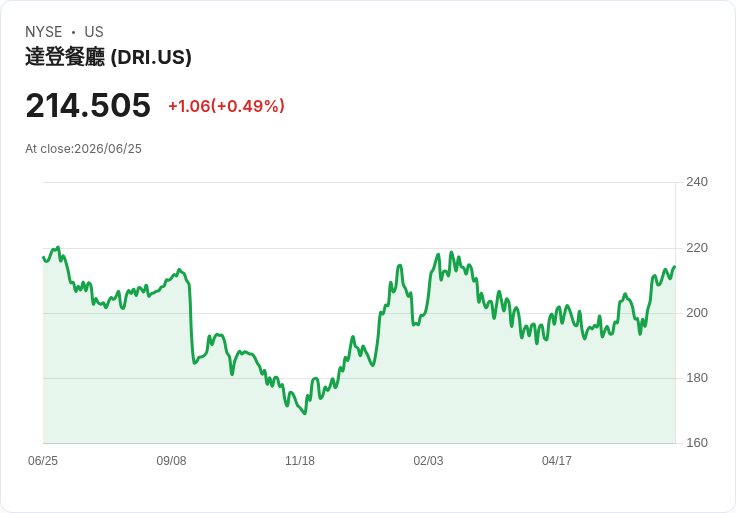
Task: Click the 02/03 date axis label
Action: click(x=428, y=461)
